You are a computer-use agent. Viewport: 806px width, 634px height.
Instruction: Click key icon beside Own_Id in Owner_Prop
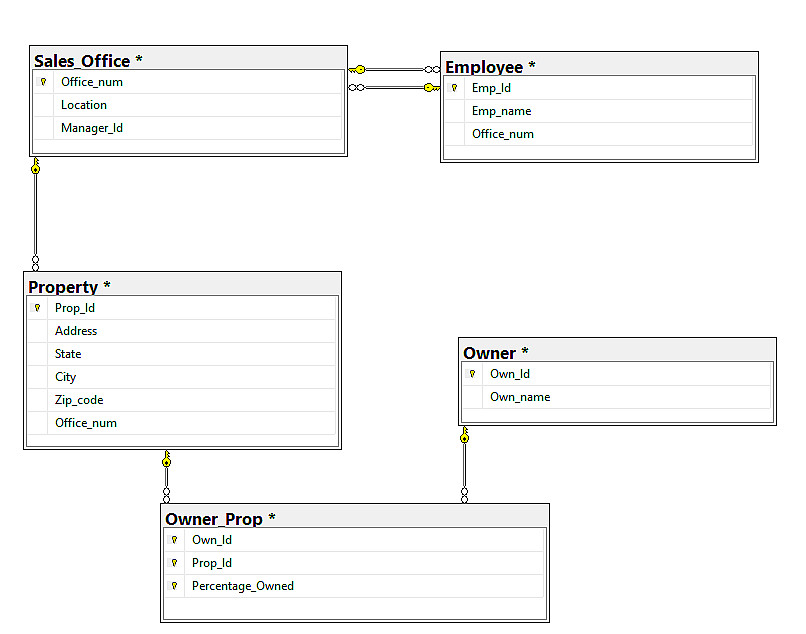point(175,540)
